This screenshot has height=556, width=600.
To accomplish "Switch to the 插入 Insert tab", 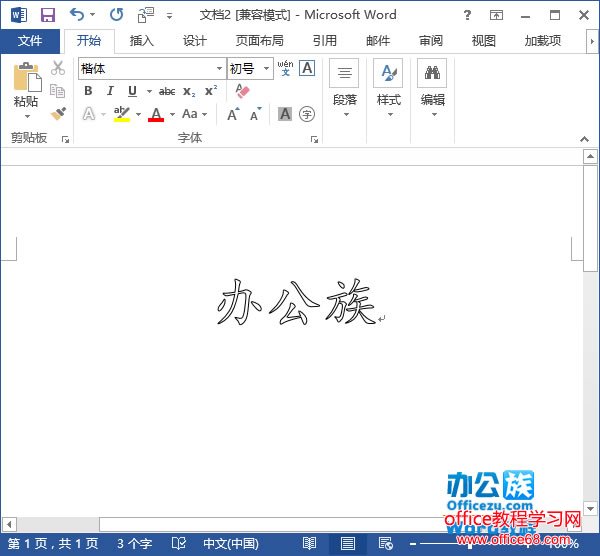I will pyautogui.click(x=141, y=41).
